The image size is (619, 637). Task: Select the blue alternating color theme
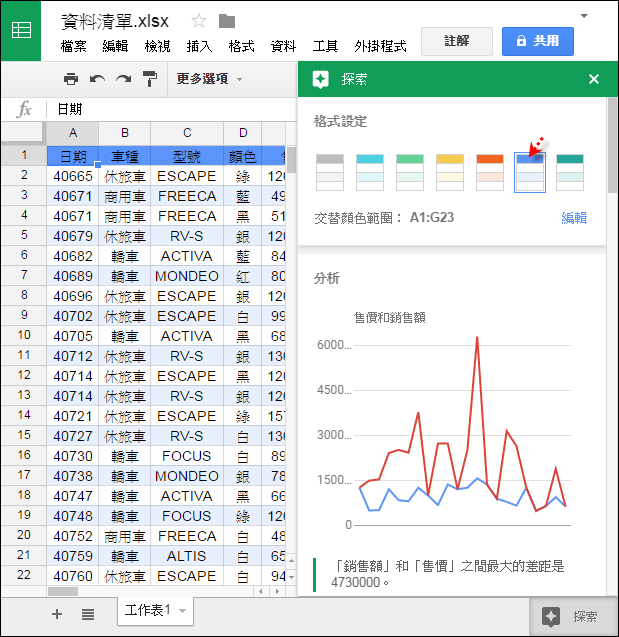530,172
